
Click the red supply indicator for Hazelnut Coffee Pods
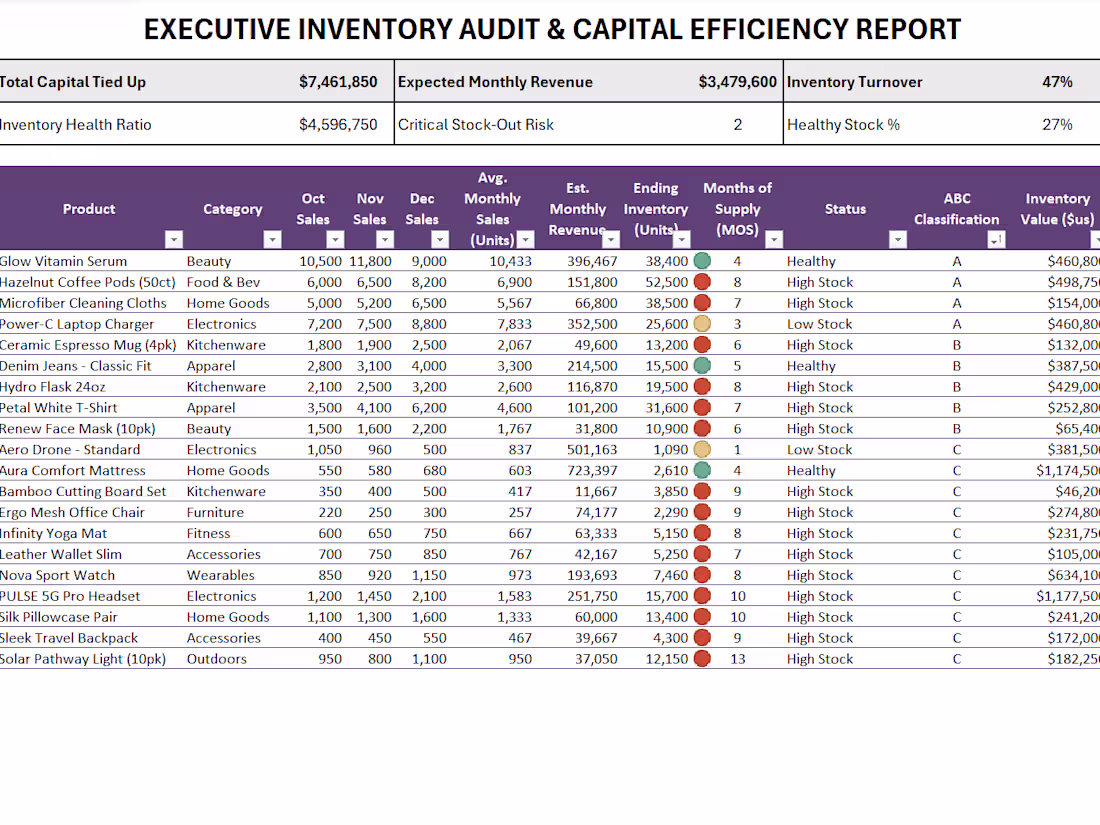coord(702,282)
